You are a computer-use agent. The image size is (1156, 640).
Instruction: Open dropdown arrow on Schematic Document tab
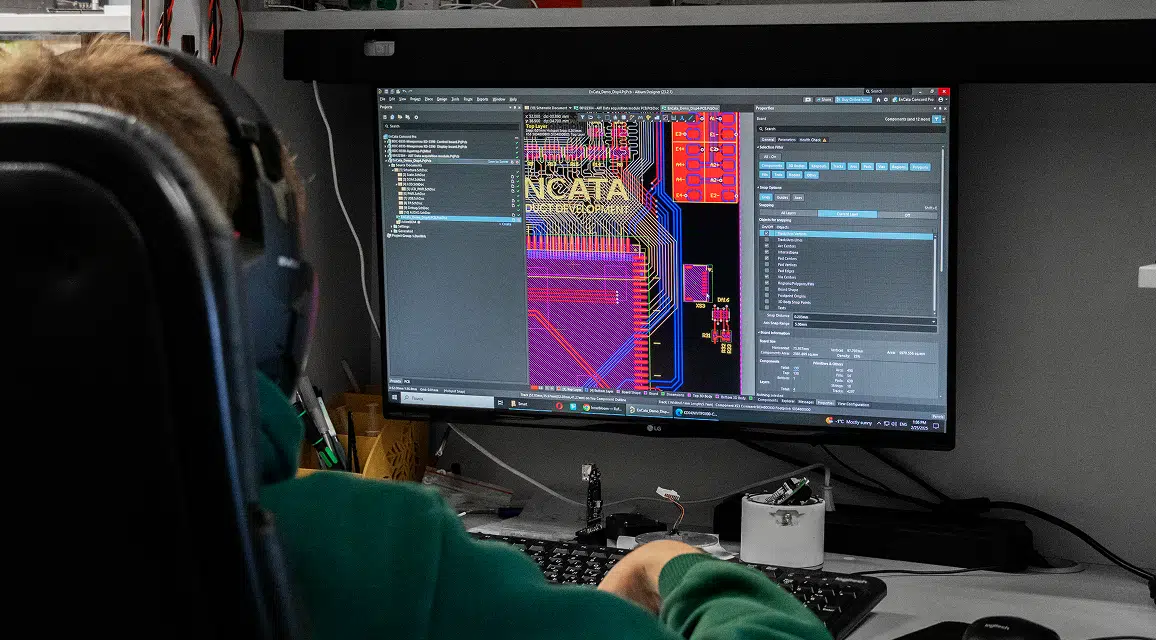point(570,108)
